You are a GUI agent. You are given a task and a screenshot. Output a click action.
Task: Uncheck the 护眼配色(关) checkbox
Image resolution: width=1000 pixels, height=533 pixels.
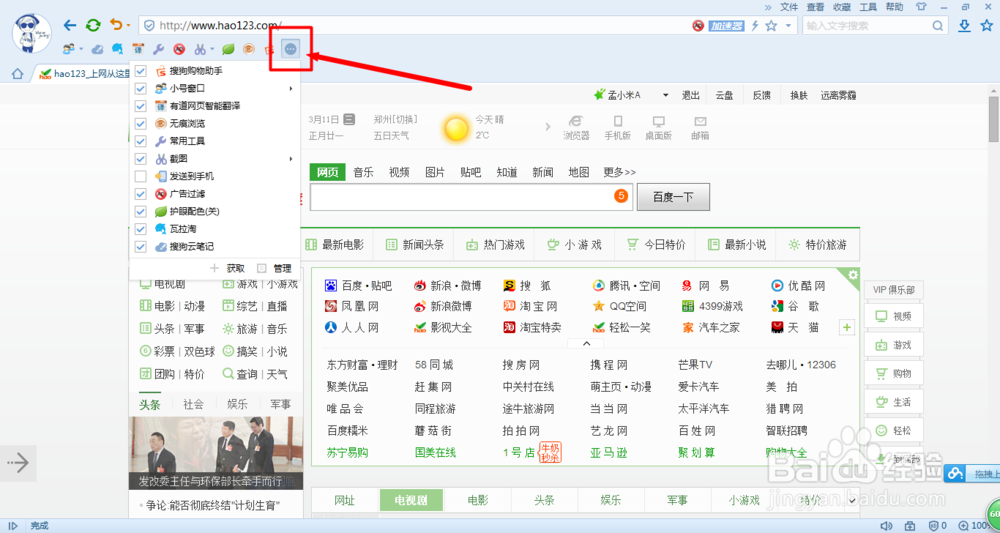pos(141,211)
